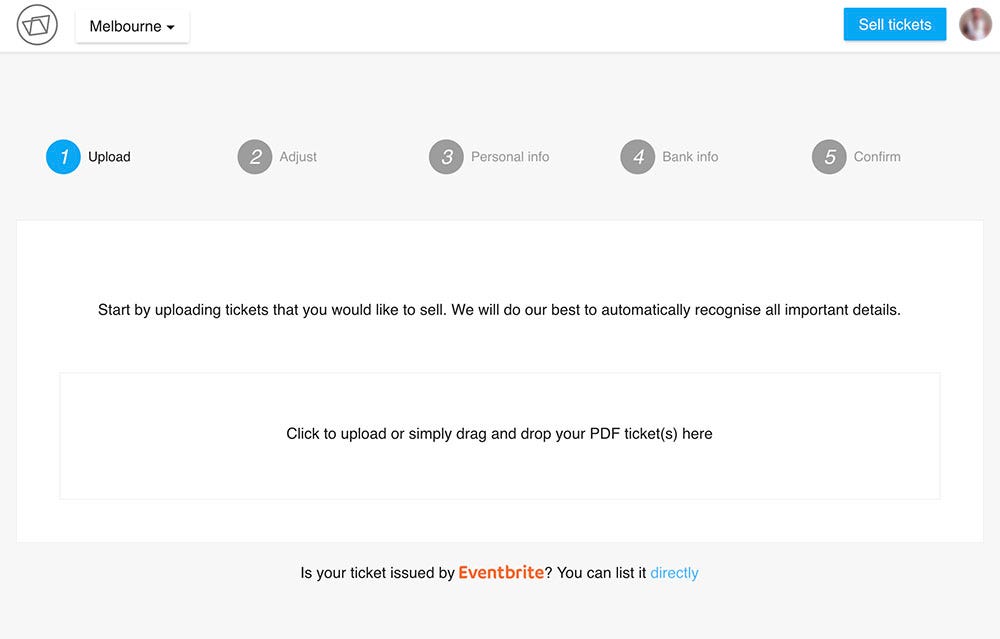1000x639 pixels.
Task: Click the step 4 circle icon
Action: pyautogui.click(x=638, y=157)
